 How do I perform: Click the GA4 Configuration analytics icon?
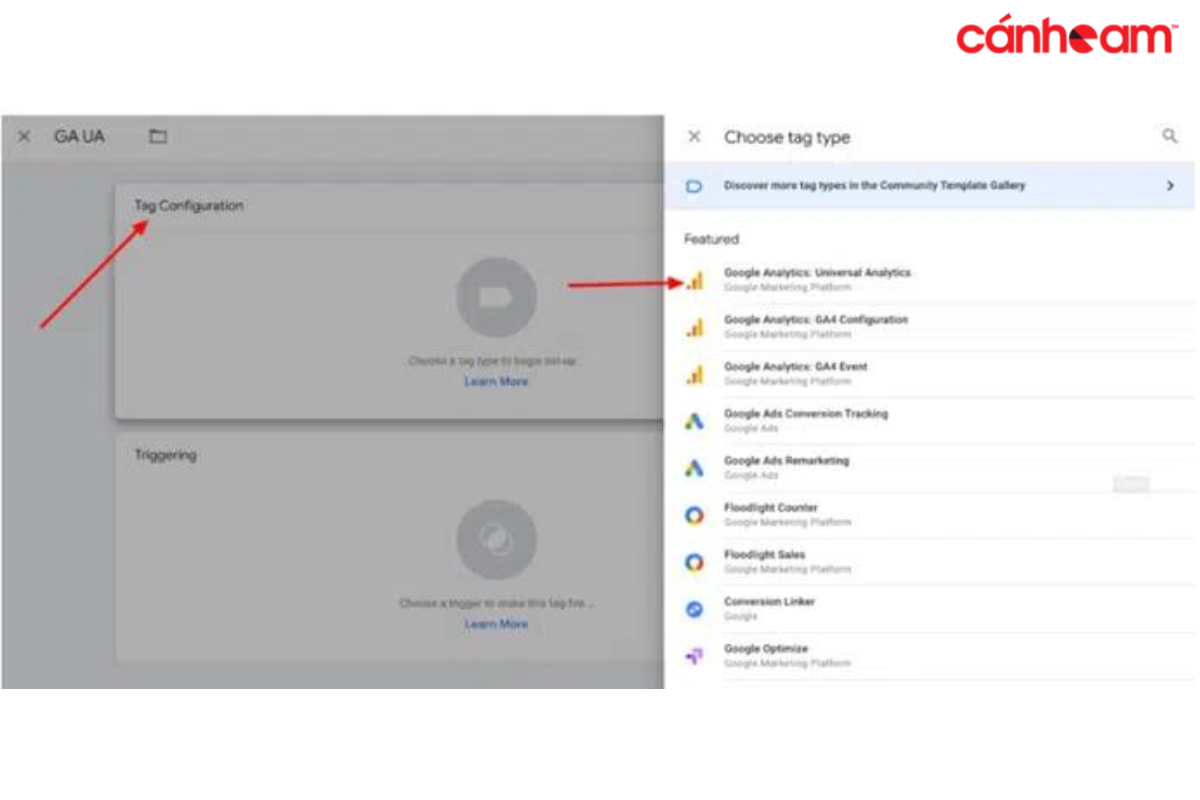(694, 327)
